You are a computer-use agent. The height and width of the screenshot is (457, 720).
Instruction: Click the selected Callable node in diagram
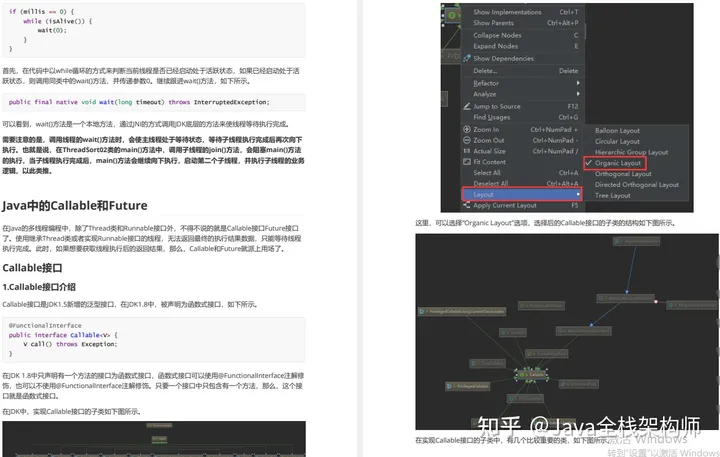531,375
